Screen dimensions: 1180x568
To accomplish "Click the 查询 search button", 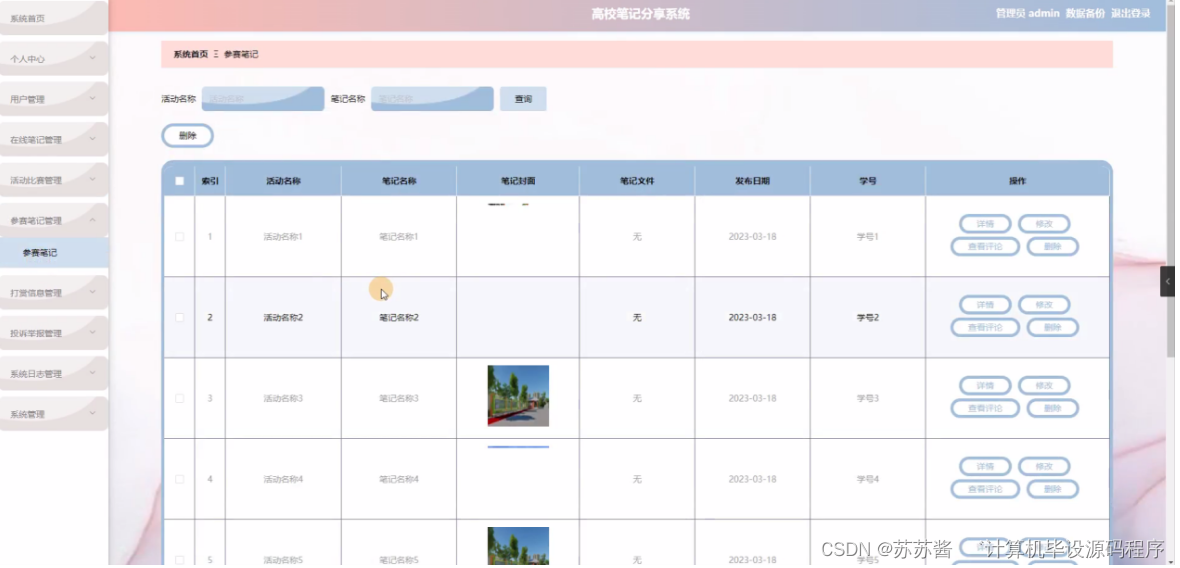I will [x=523, y=99].
